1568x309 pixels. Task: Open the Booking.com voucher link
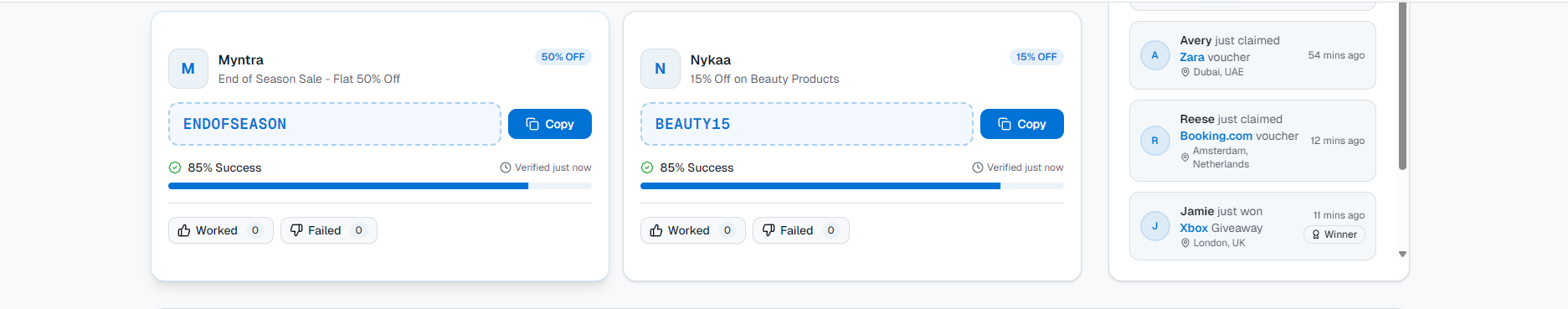click(1216, 136)
